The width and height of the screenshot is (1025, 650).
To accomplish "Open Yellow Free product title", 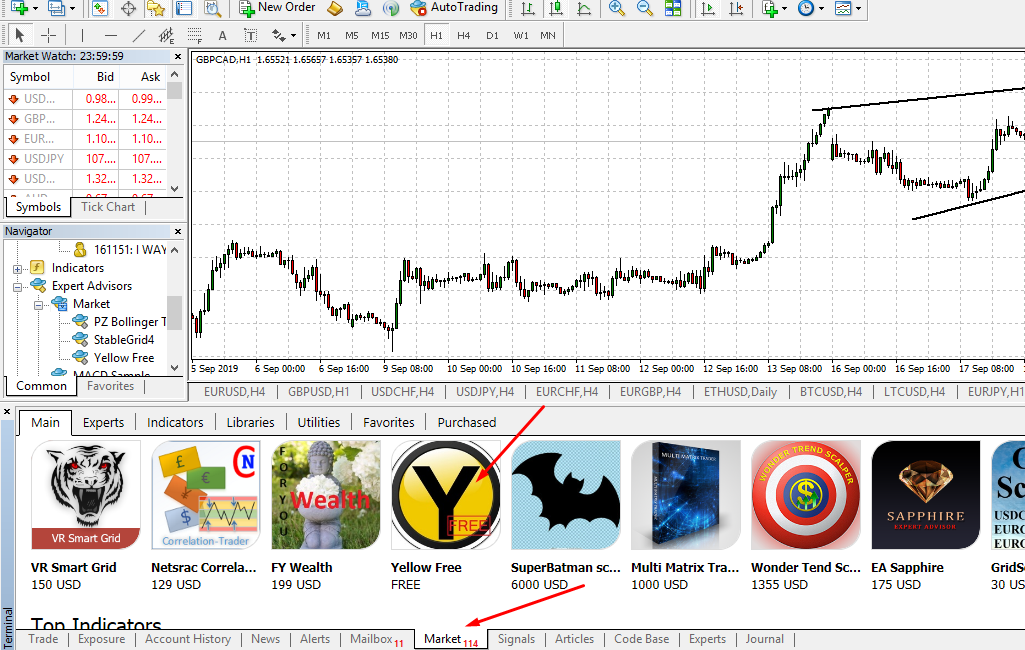I will point(426,568).
